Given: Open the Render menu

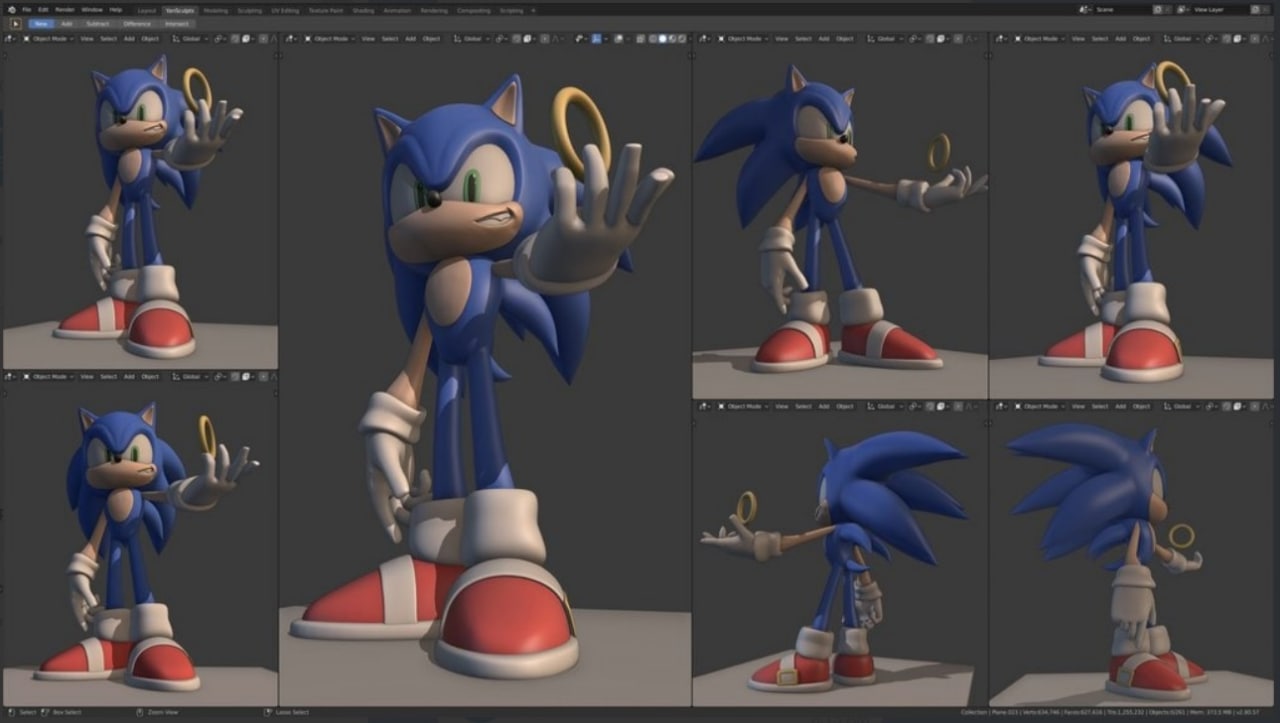Looking at the screenshot, I should (x=64, y=9).
